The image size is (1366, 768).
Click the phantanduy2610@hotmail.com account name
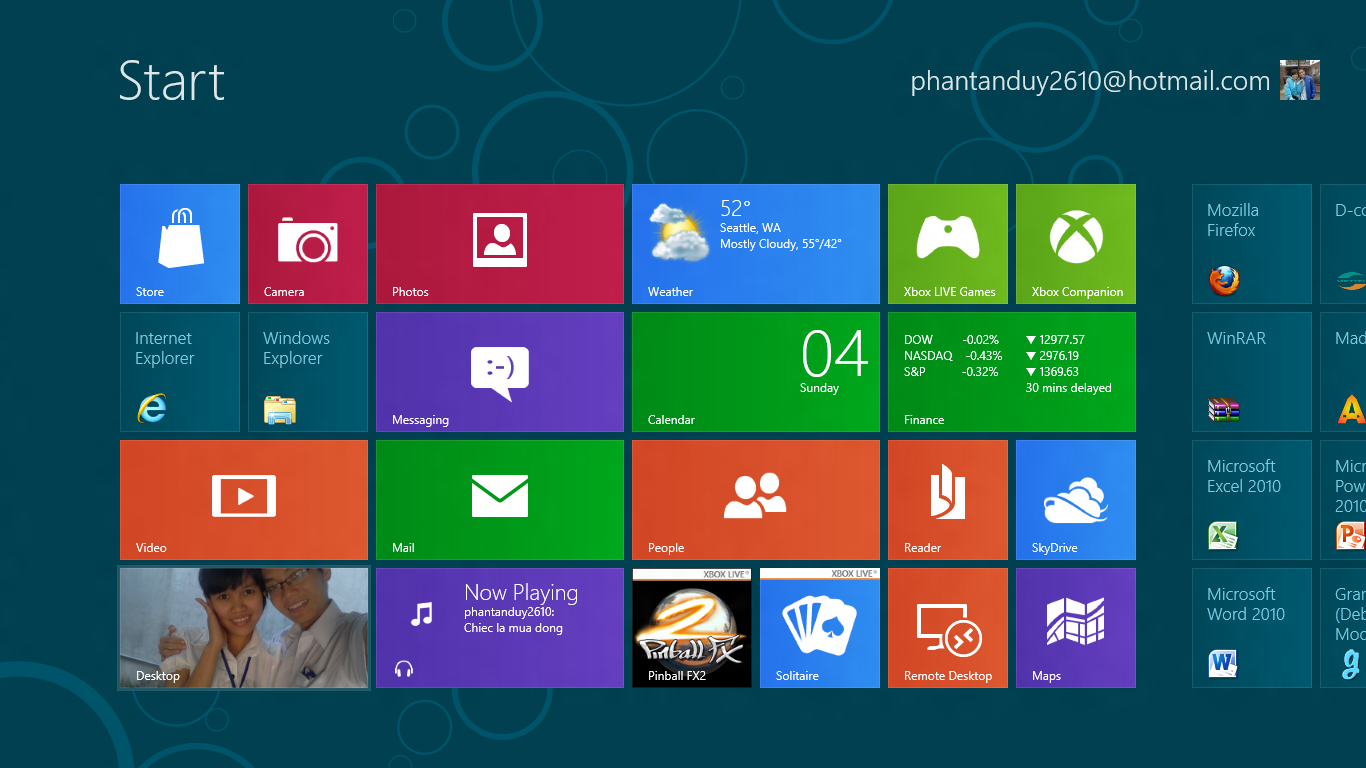[1090, 82]
